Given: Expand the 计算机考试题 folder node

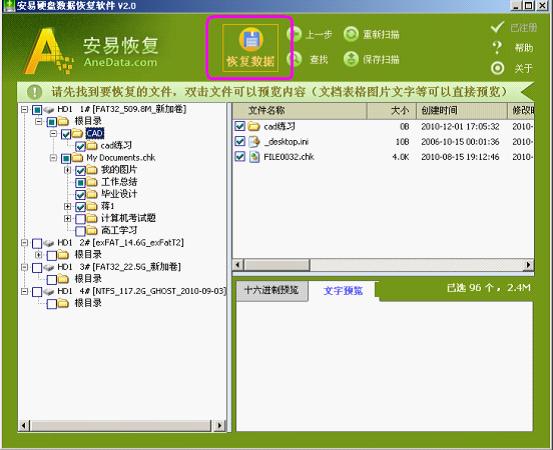Looking at the screenshot, I should 67,219.
